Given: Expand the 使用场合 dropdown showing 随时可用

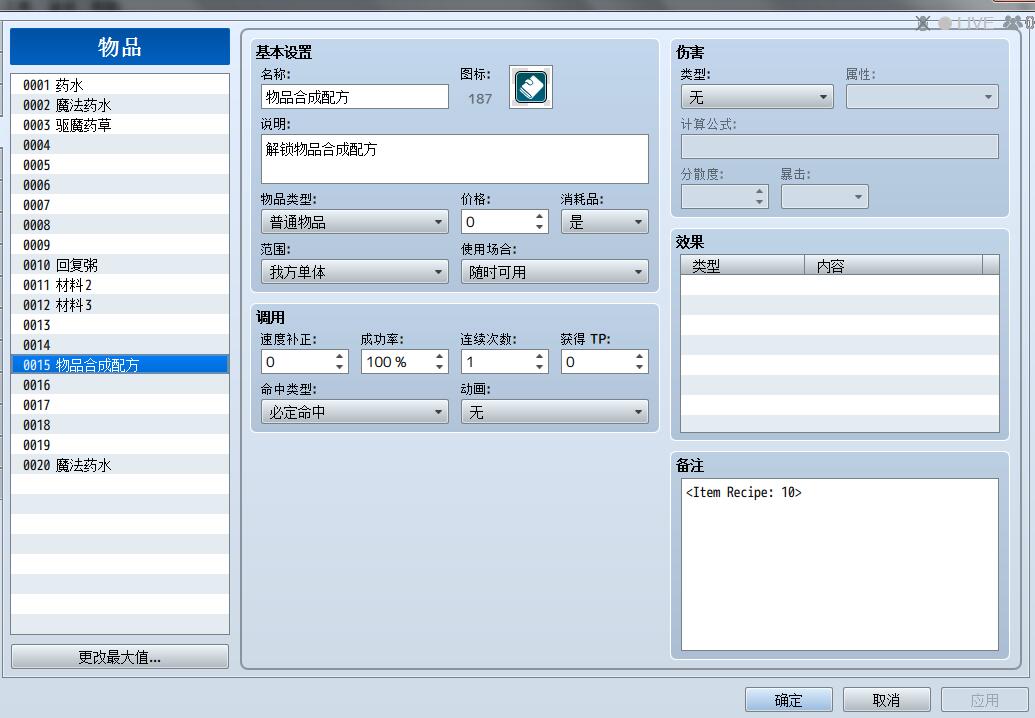Looking at the screenshot, I should tap(554, 272).
